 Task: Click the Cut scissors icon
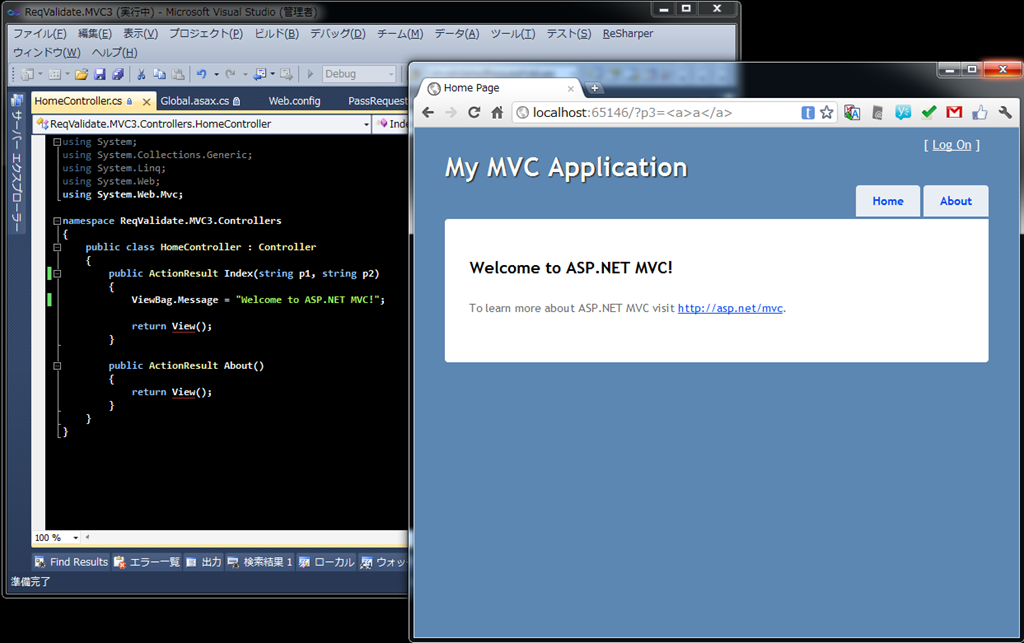[x=141, y=74]
